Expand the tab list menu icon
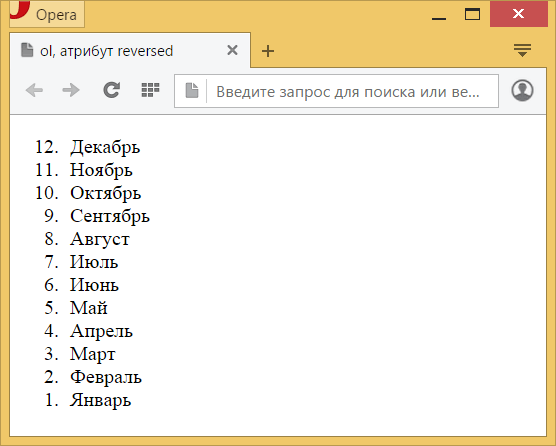556x446 pixels. pyautogui.click(x=522, y=50)
